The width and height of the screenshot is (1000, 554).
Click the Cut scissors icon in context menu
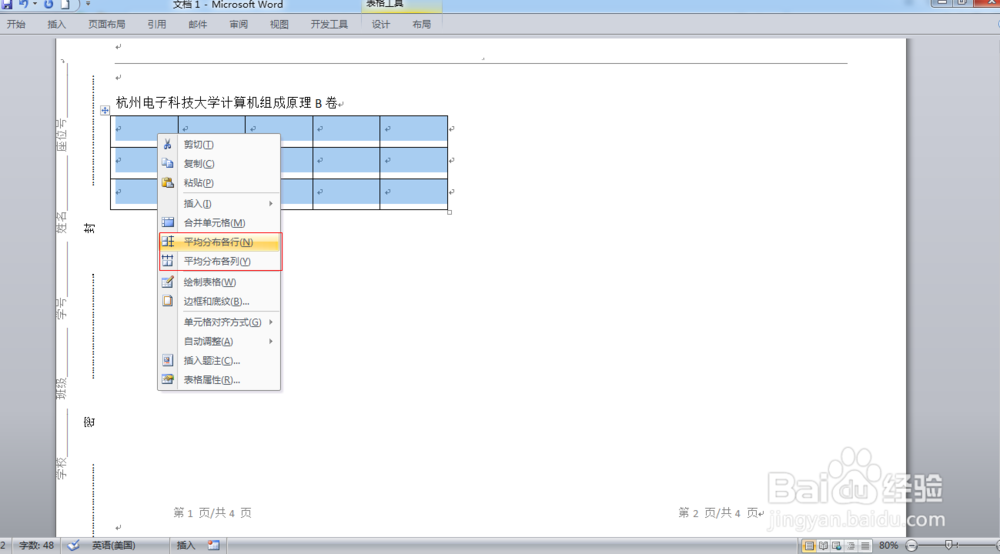(x=168, y=144)
